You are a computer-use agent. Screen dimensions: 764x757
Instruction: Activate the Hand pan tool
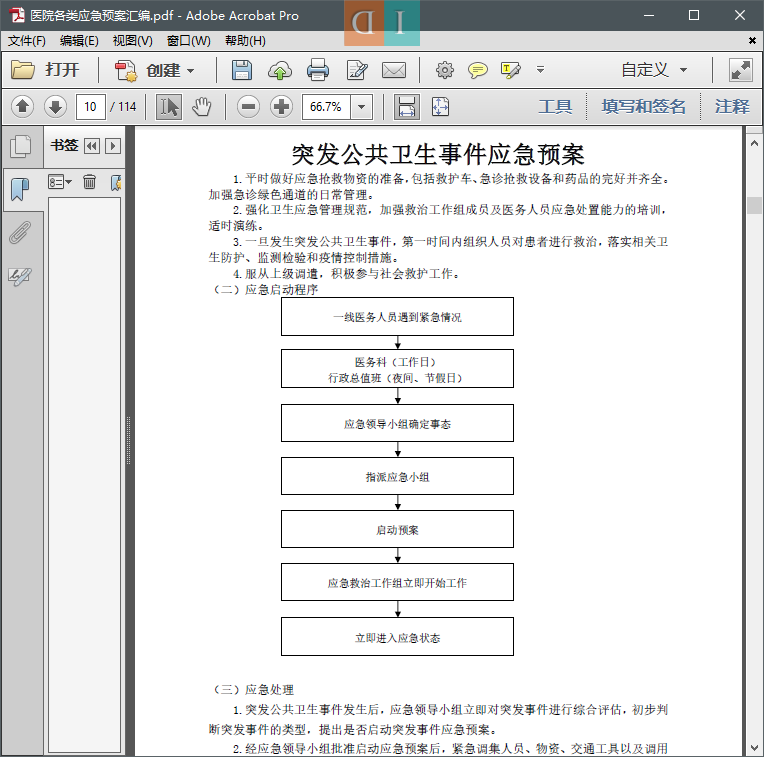click(201, 107)
